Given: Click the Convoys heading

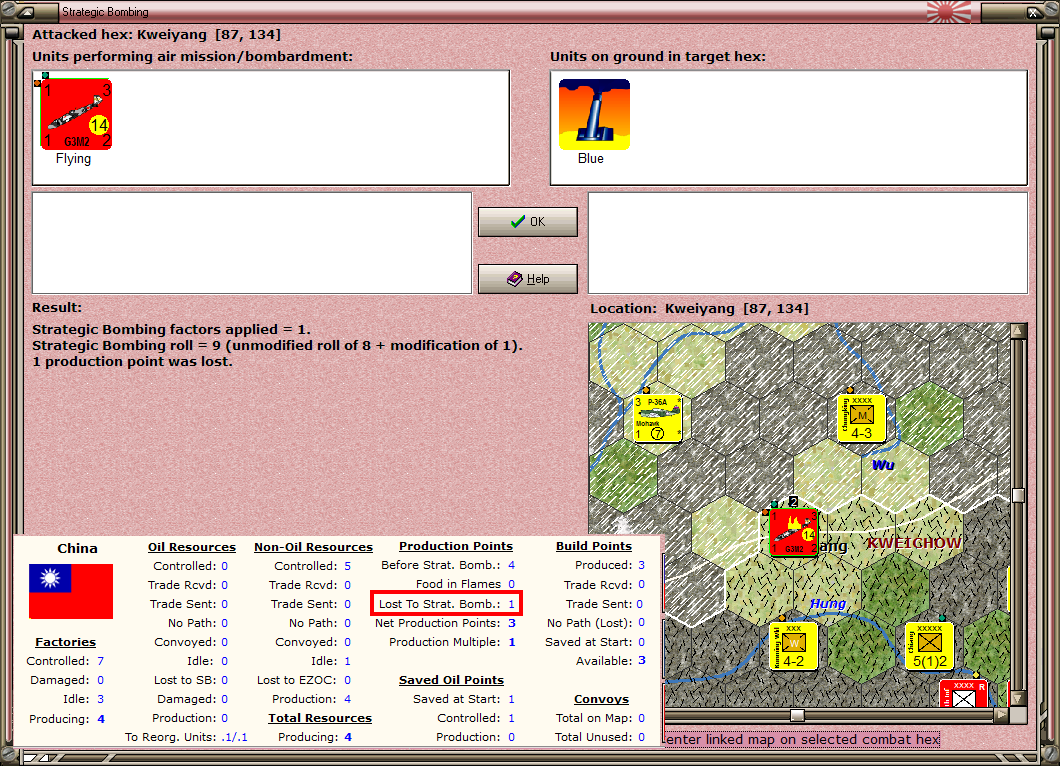Looking at the screenshot, I should [602, 699].
